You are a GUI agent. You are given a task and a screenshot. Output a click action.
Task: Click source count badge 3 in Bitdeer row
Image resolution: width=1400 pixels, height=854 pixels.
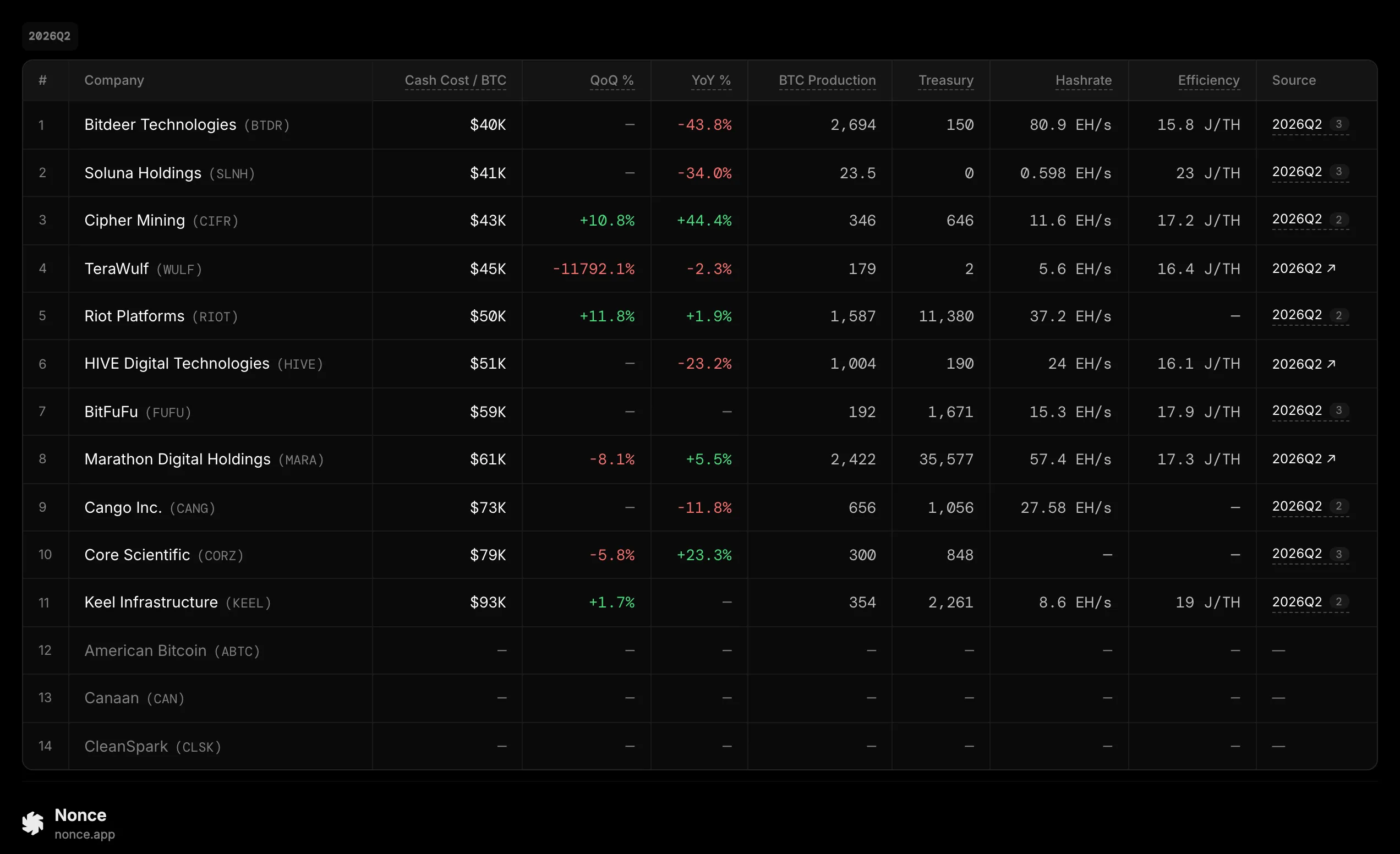pos(1338,124)
